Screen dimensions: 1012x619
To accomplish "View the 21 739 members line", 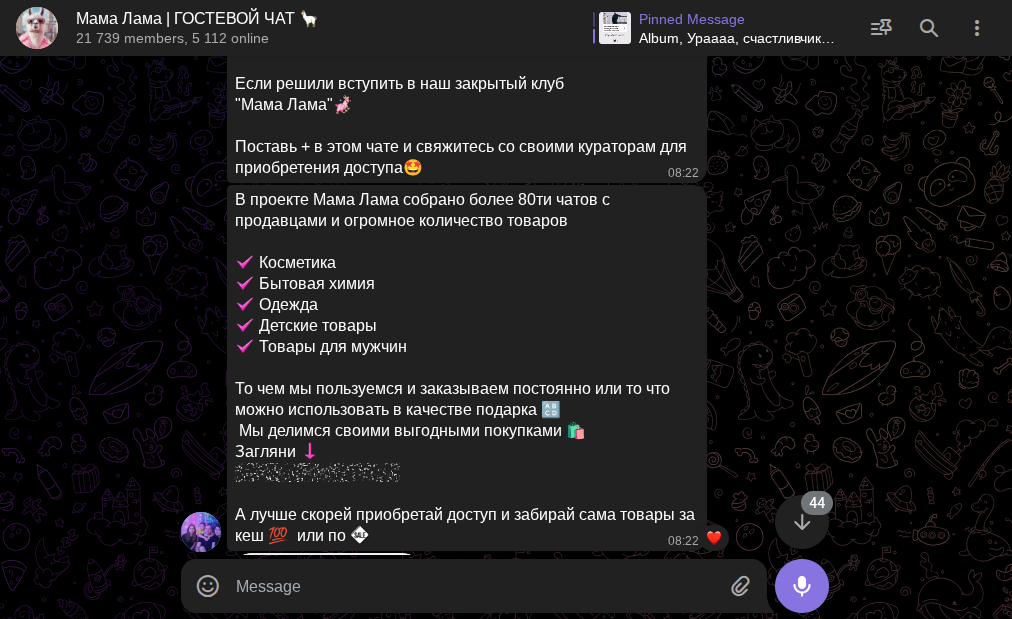I will click(172, 39).
